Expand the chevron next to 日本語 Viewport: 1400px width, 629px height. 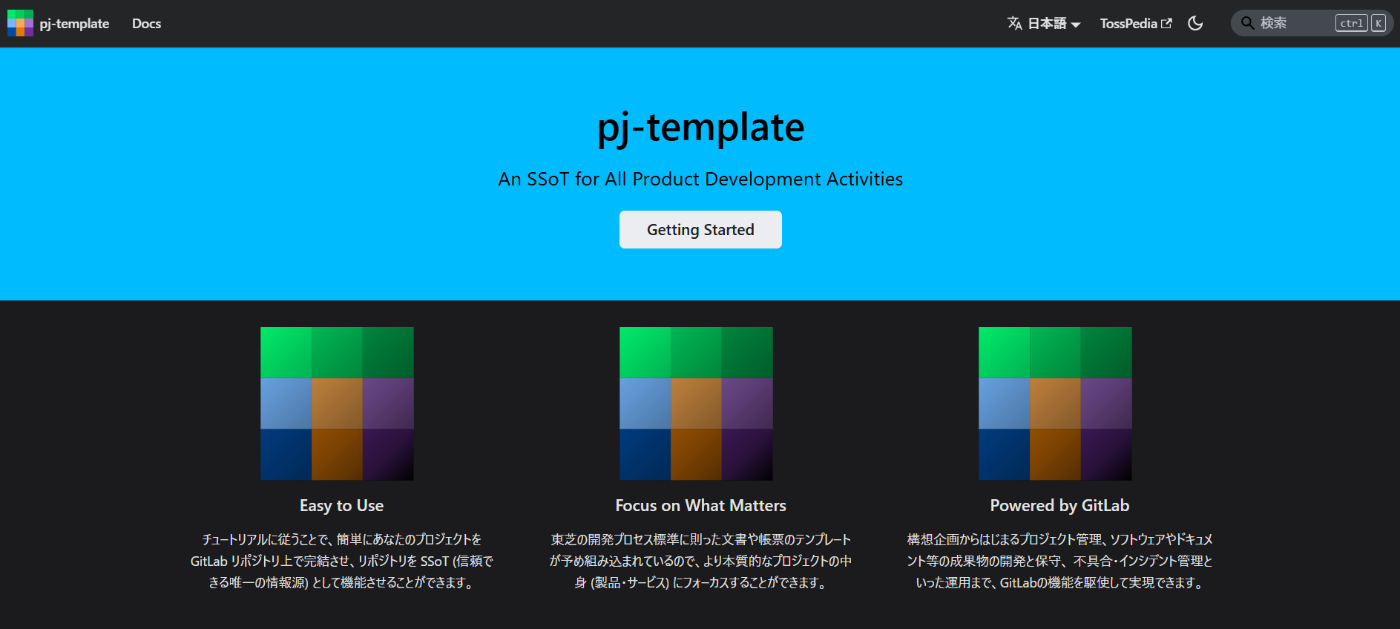pos(1077,23)
